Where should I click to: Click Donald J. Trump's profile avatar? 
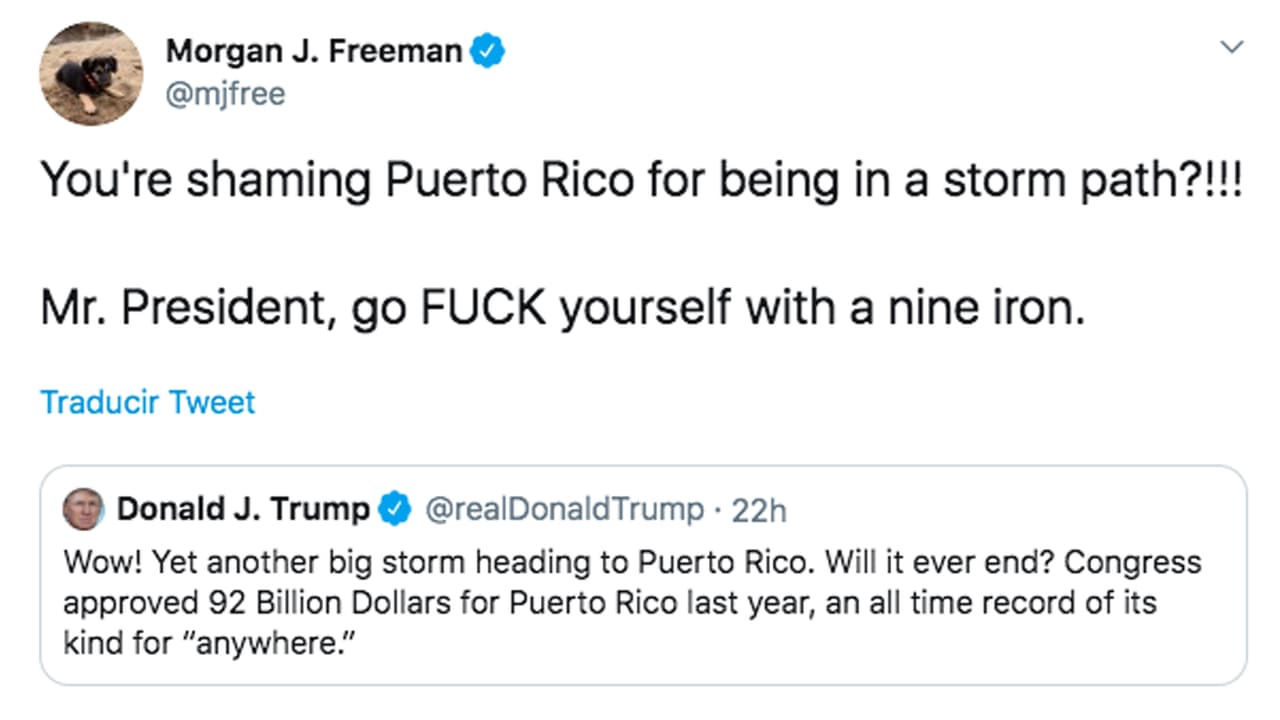pos(81,508)
